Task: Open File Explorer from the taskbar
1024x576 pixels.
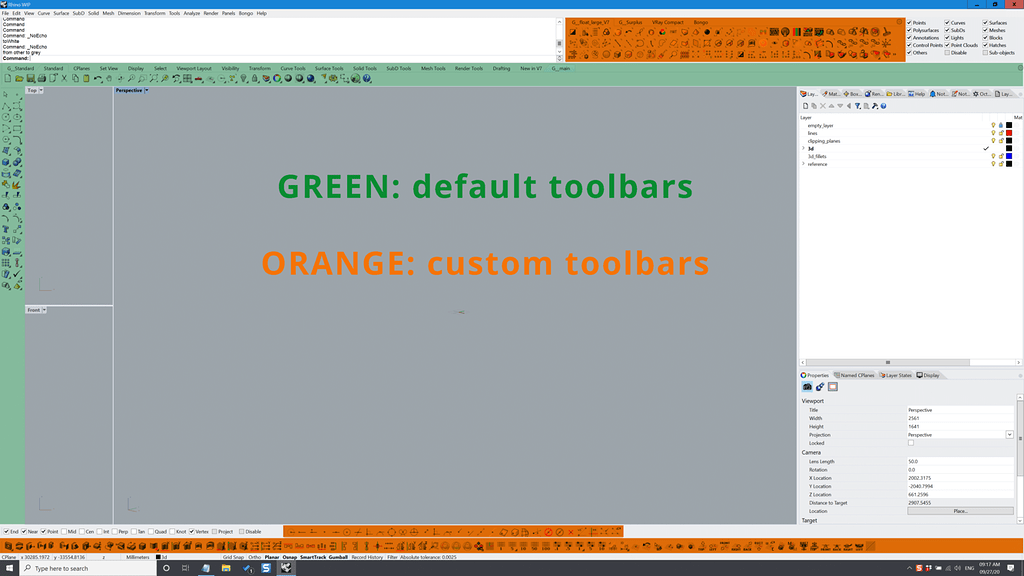Action: point(226,568)
